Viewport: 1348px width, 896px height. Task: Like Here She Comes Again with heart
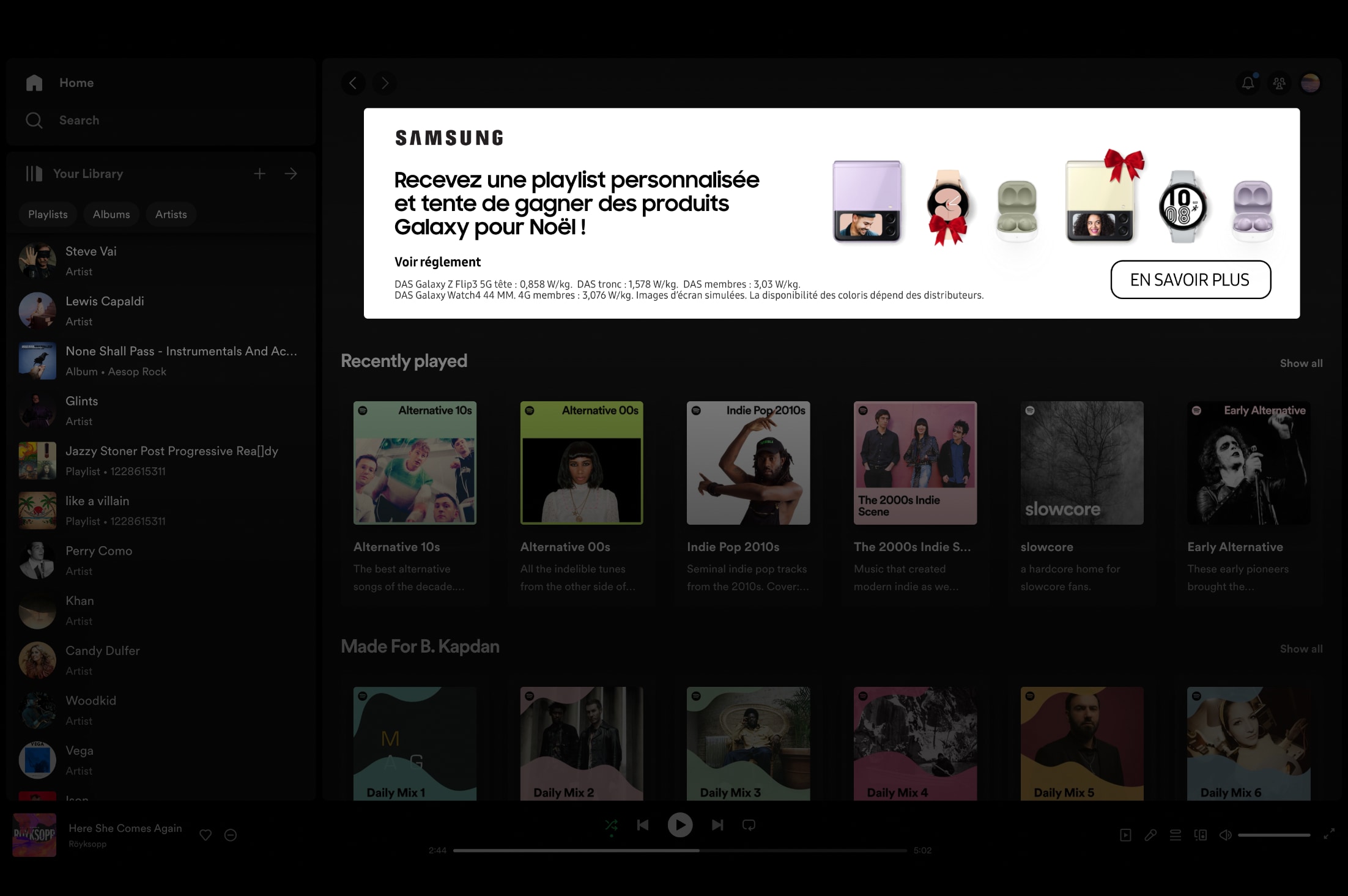pyautogui.click(x=206, y=835)
